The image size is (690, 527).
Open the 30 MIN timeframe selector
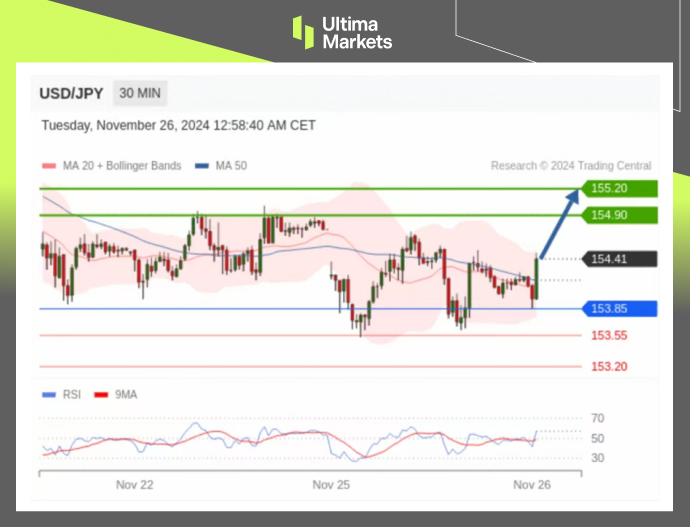click(139, 94)
